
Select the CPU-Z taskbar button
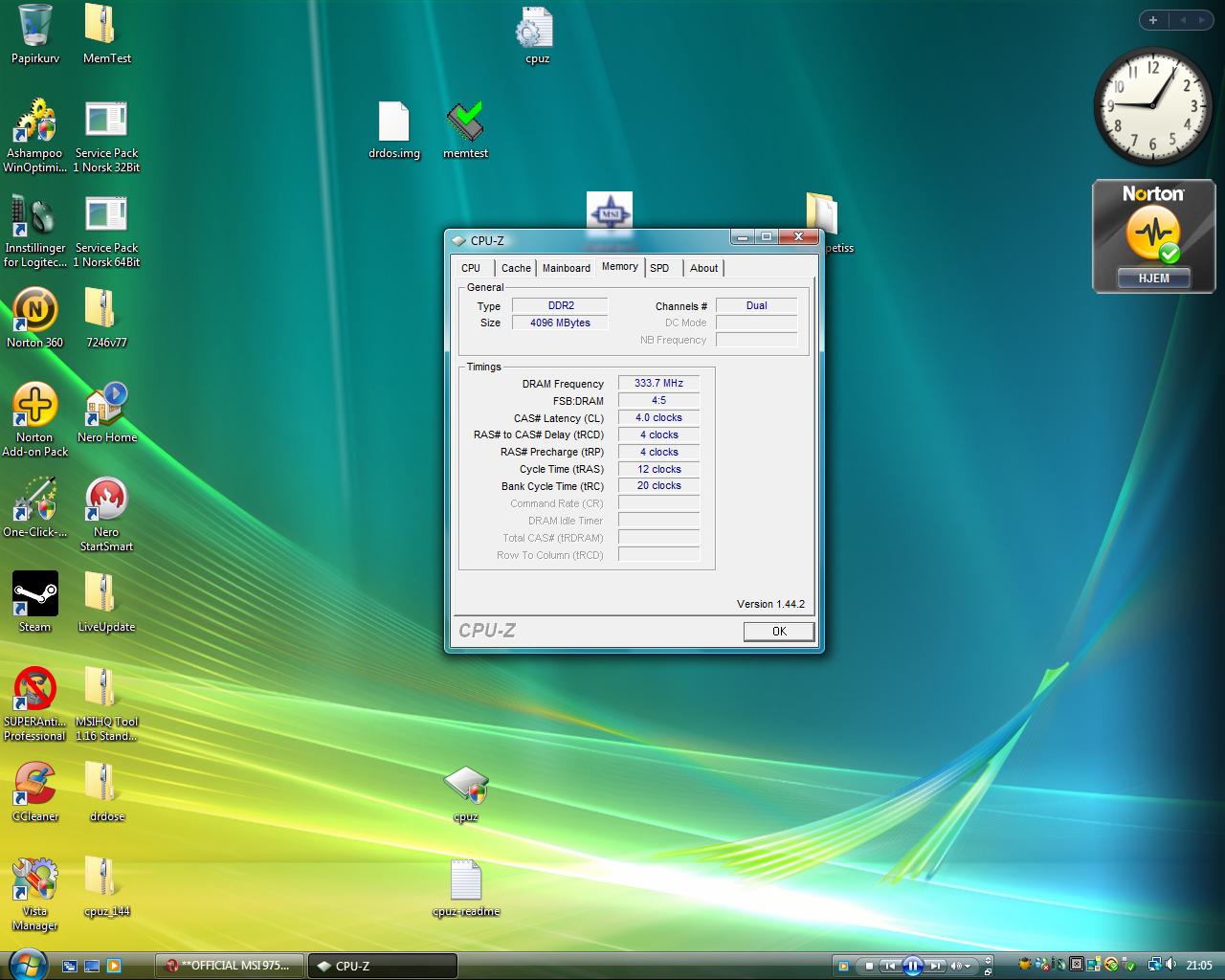pos(382,966)
